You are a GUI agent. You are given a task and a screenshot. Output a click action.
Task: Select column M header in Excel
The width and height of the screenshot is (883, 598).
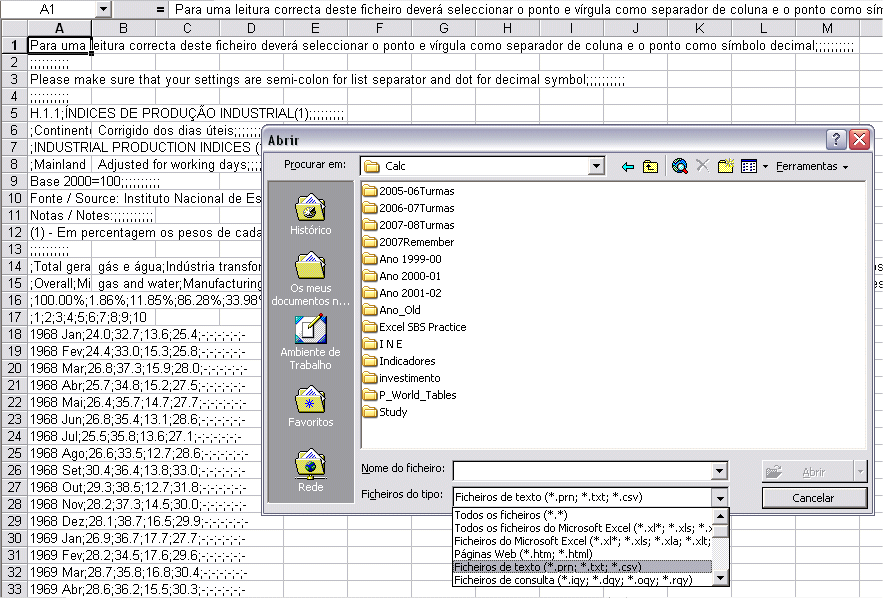827,28
